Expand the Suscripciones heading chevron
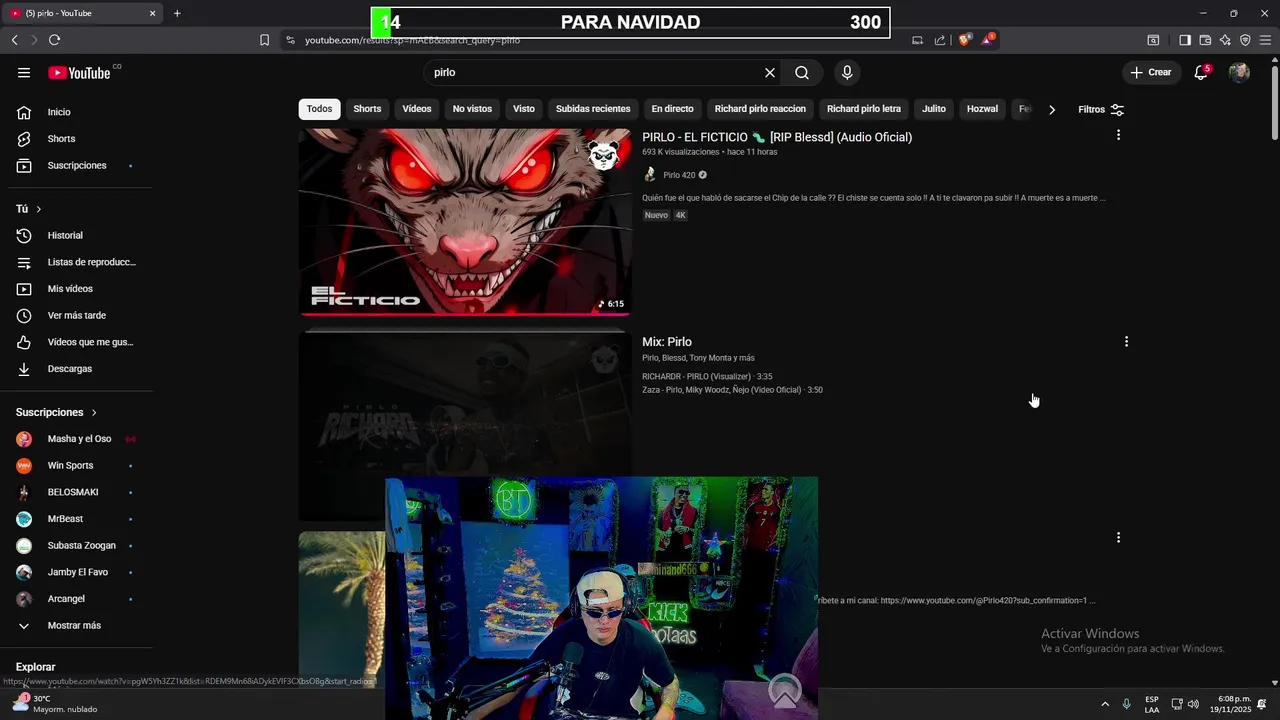This screenshot has width=1280, height=720. 94,412
